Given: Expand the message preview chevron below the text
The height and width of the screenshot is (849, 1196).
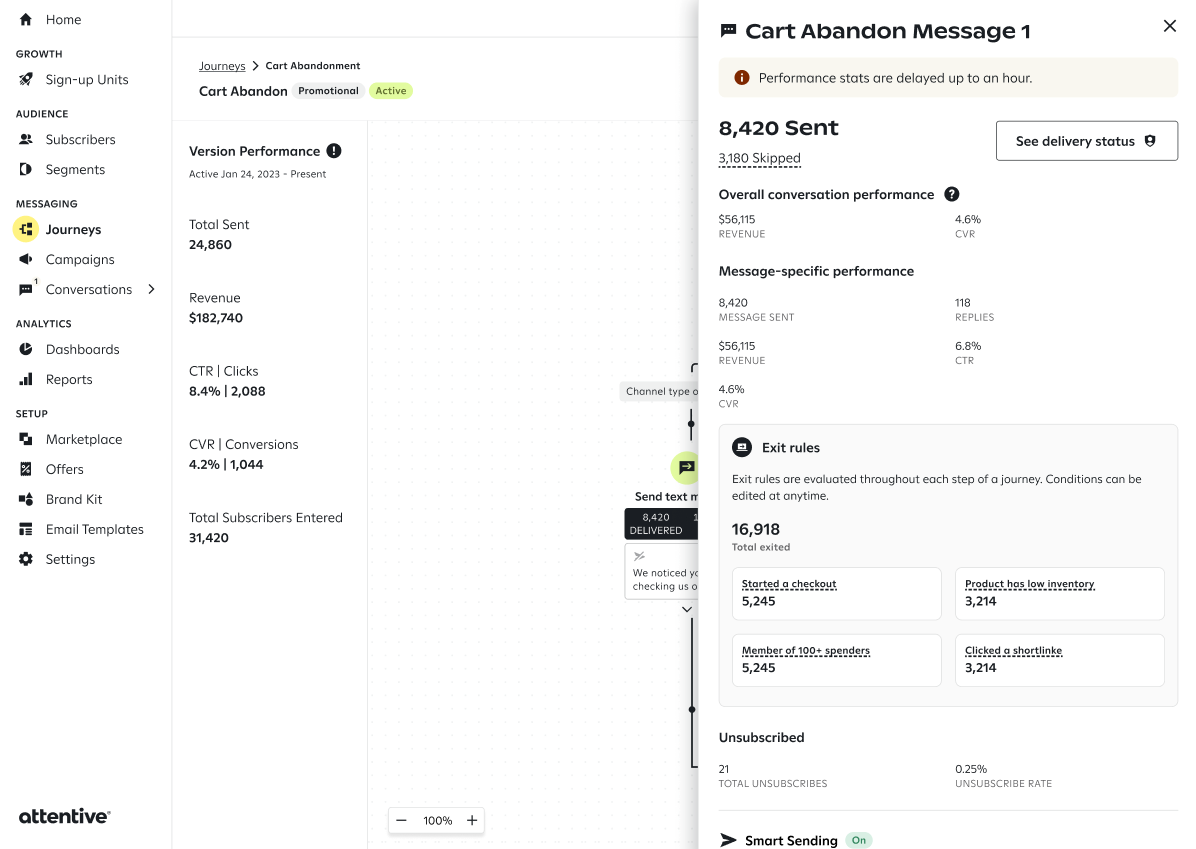Looking at the screenshot, I should coord(686,609).
